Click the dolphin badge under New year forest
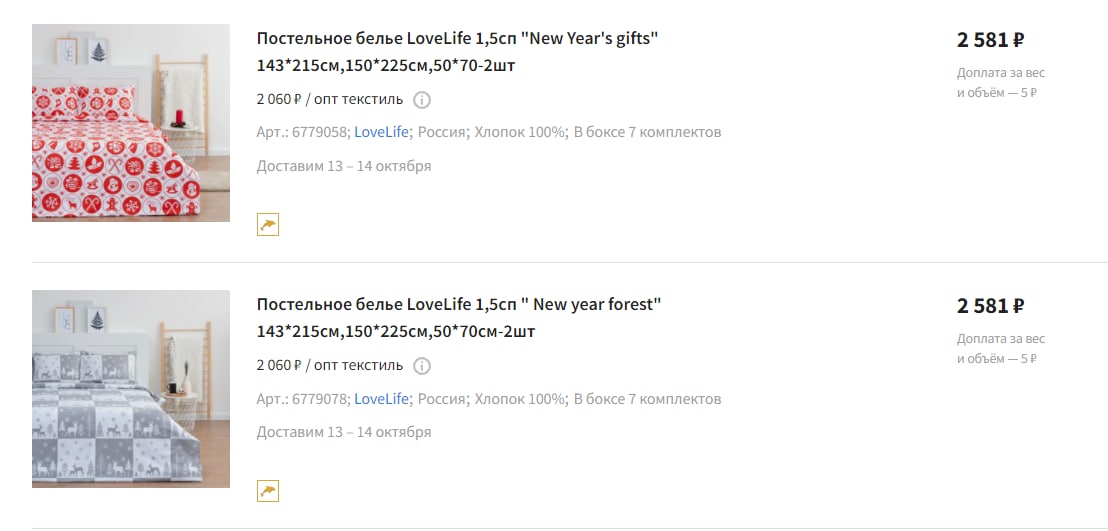 tap(268, 490)
